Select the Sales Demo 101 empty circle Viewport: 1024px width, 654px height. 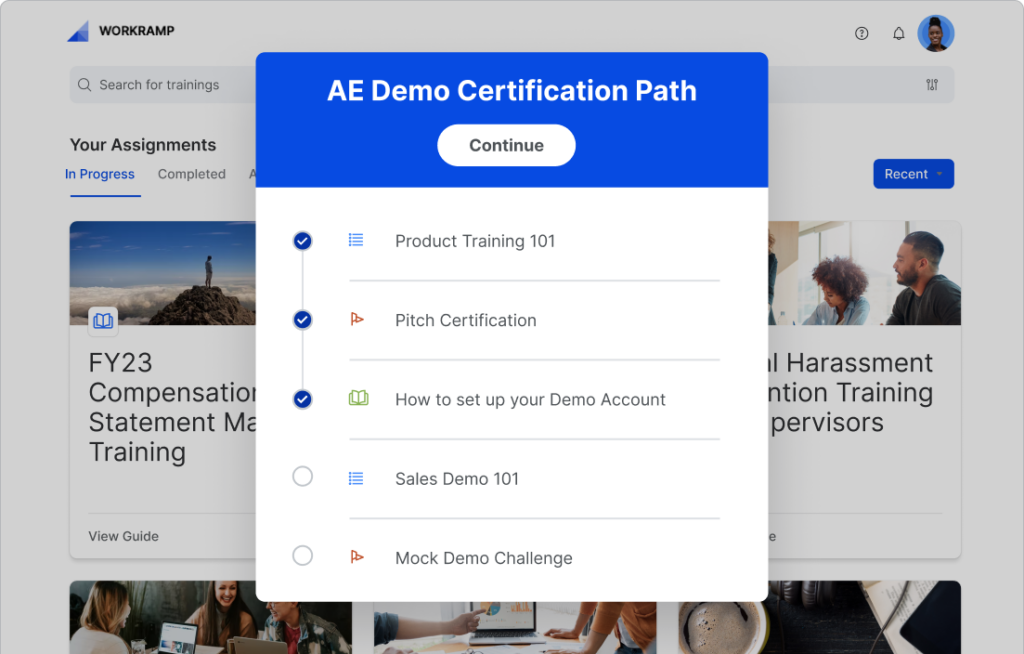(x=302, y=477)
